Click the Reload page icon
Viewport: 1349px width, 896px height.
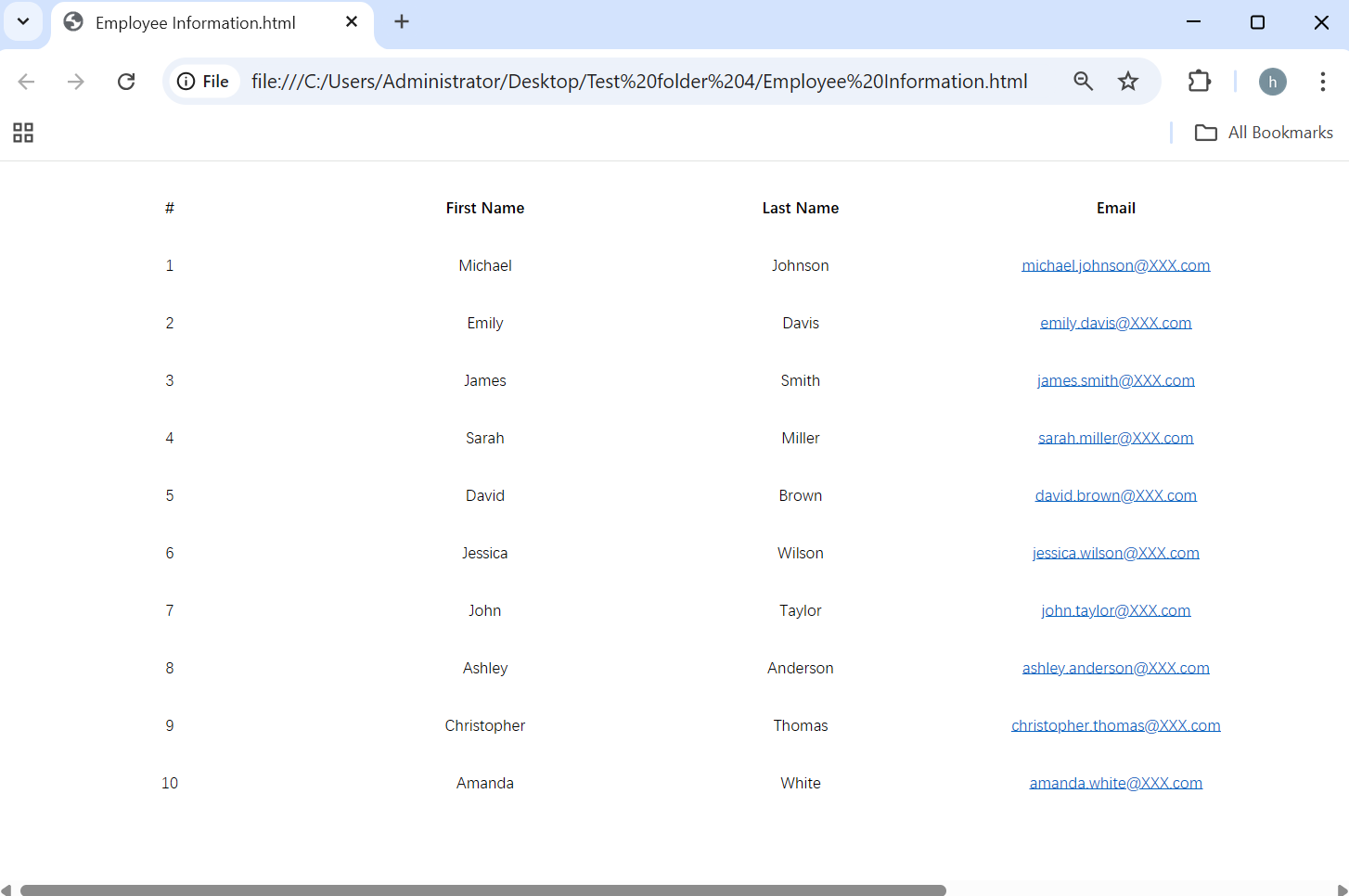coord(126,82)
